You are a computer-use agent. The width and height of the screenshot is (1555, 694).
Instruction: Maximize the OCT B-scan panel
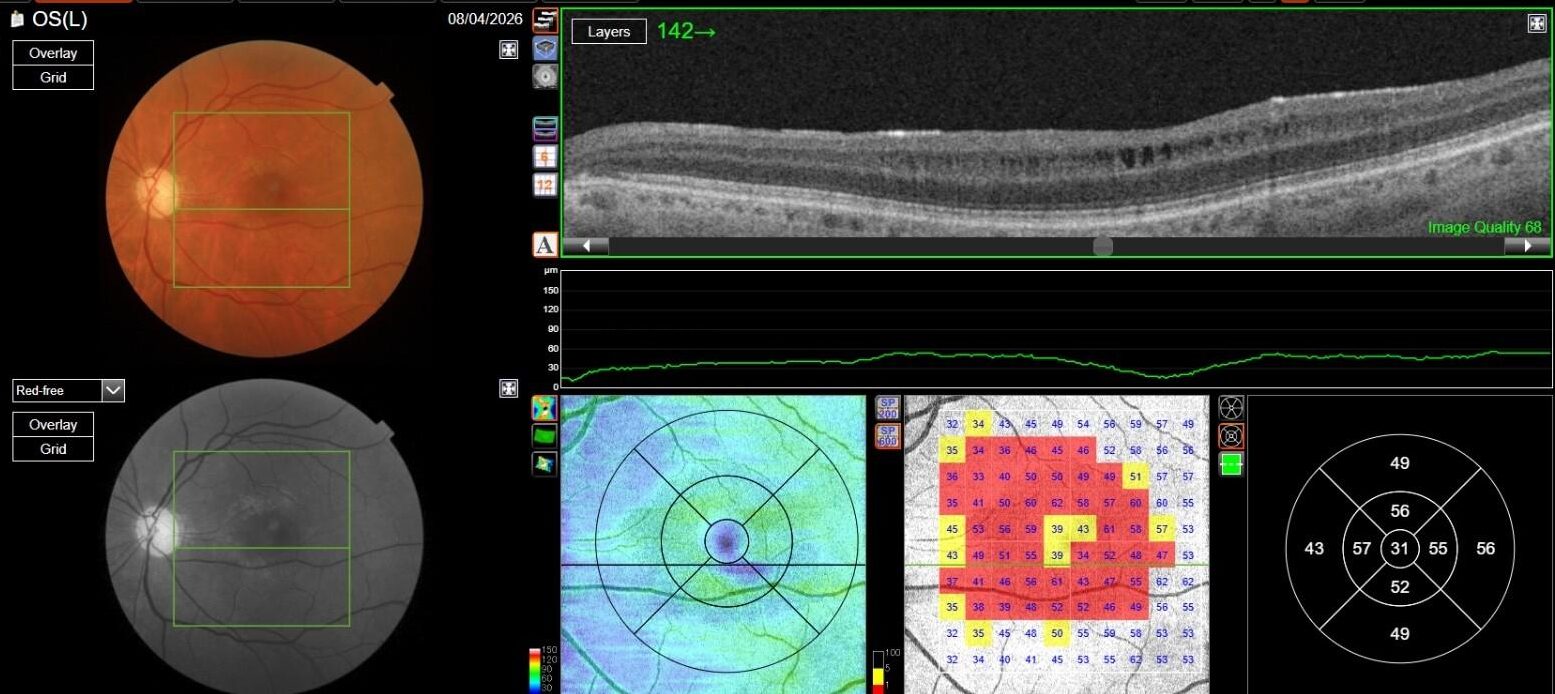point(1537,24)
